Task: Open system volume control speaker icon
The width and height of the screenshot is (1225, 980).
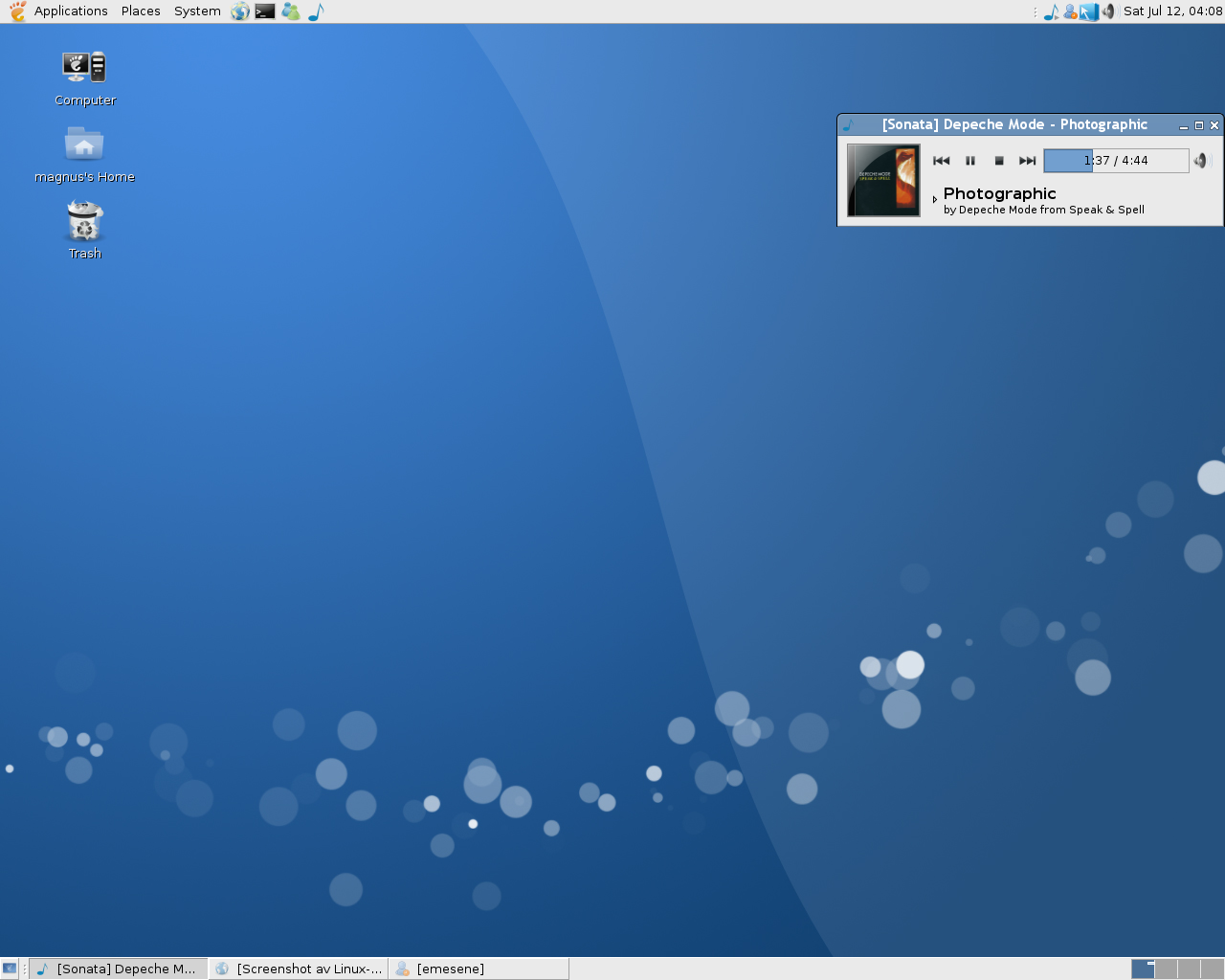Action: pyautogui.click(x=1108, y=11)
